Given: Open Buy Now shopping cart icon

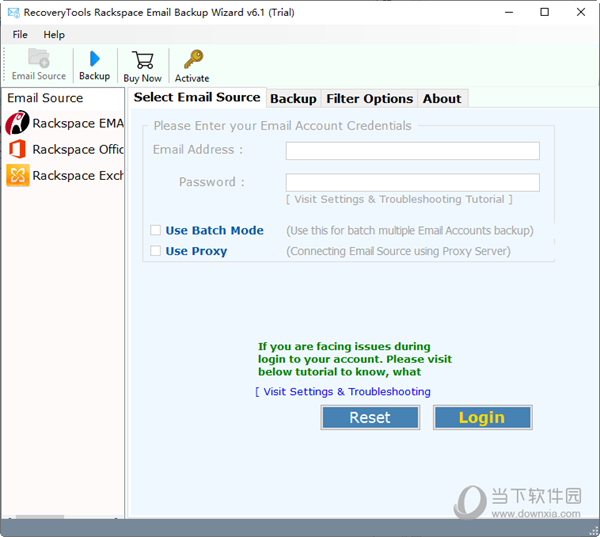Looking at the screenshot, I should click(x=143, y=60).
